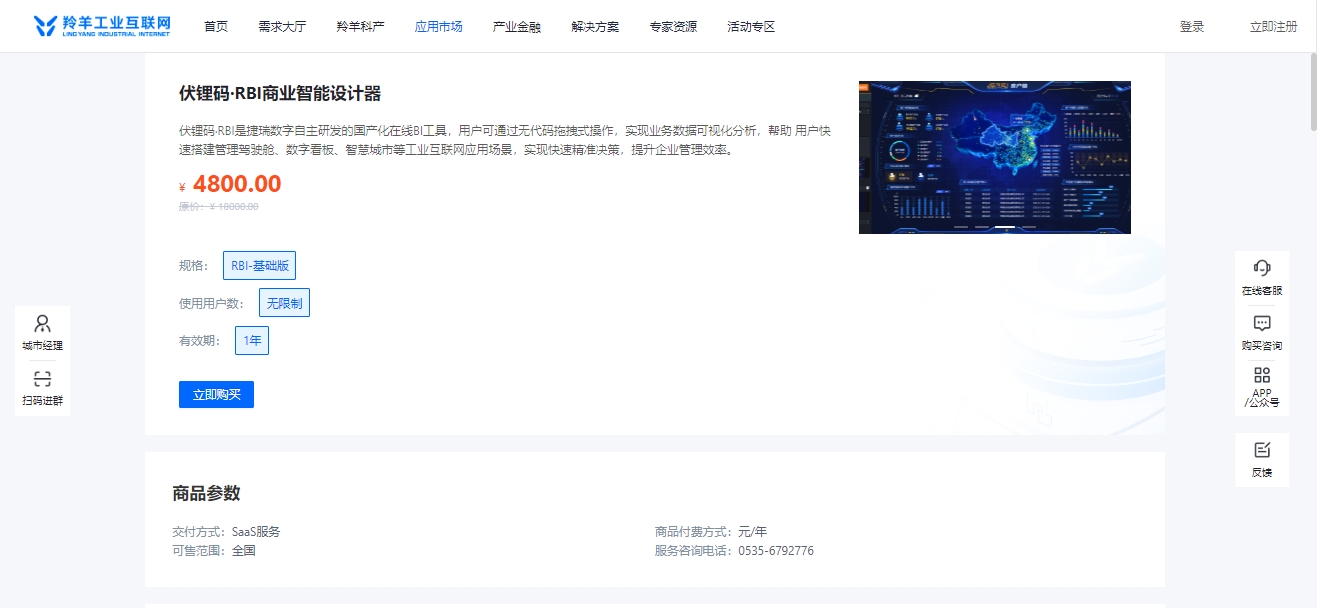Image resolution: width=1317 pixels, height=608 pixels.
Task: Open the 解决方案 menu item
Action: [593, 26]
